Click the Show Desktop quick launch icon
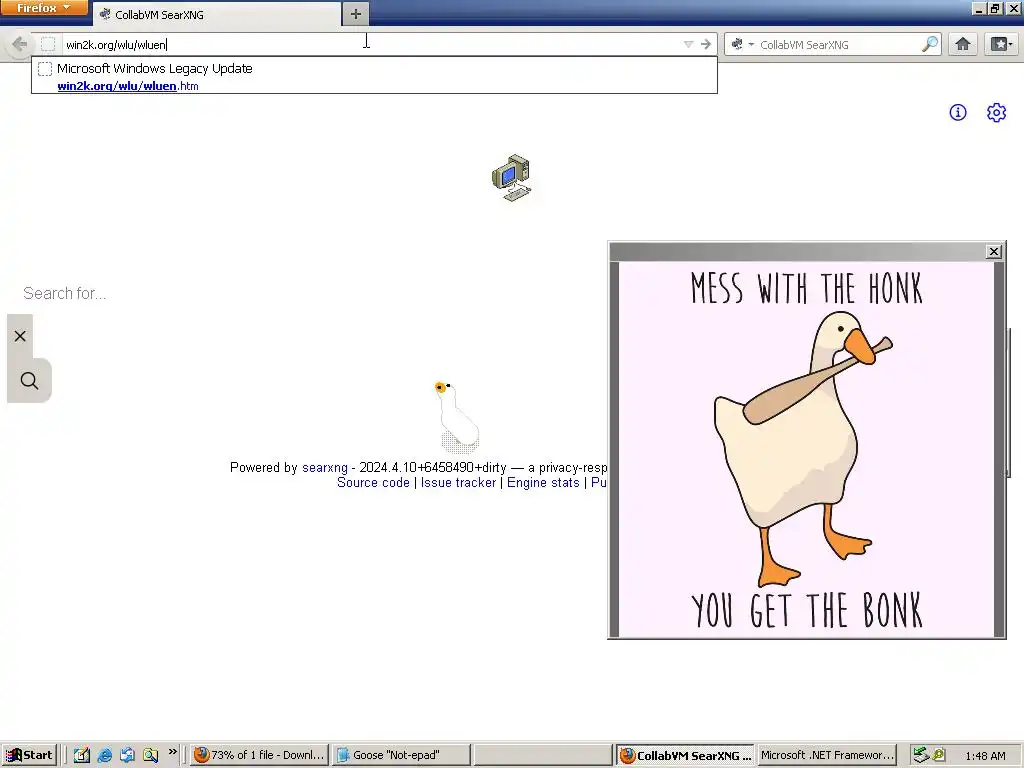The image size is (1024, 768). (82, 755)
